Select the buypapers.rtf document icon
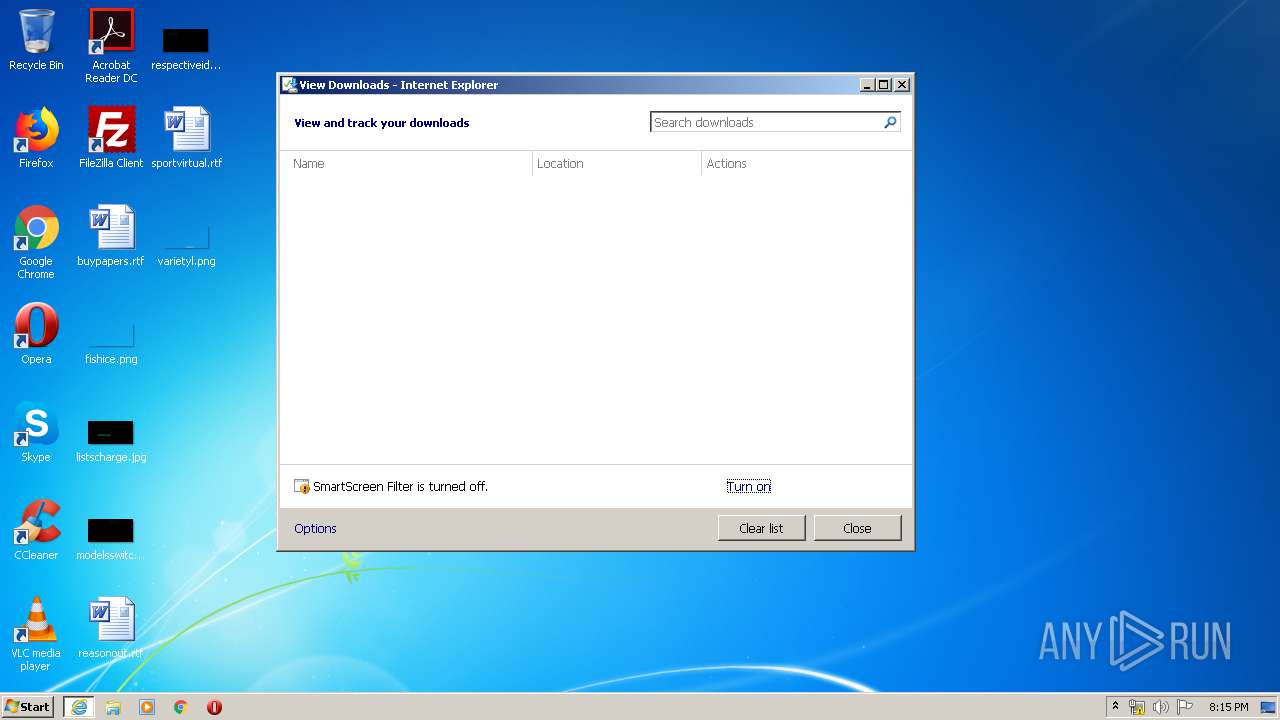The width and height of the screenshot is (1280, 720). pos(111,236)
